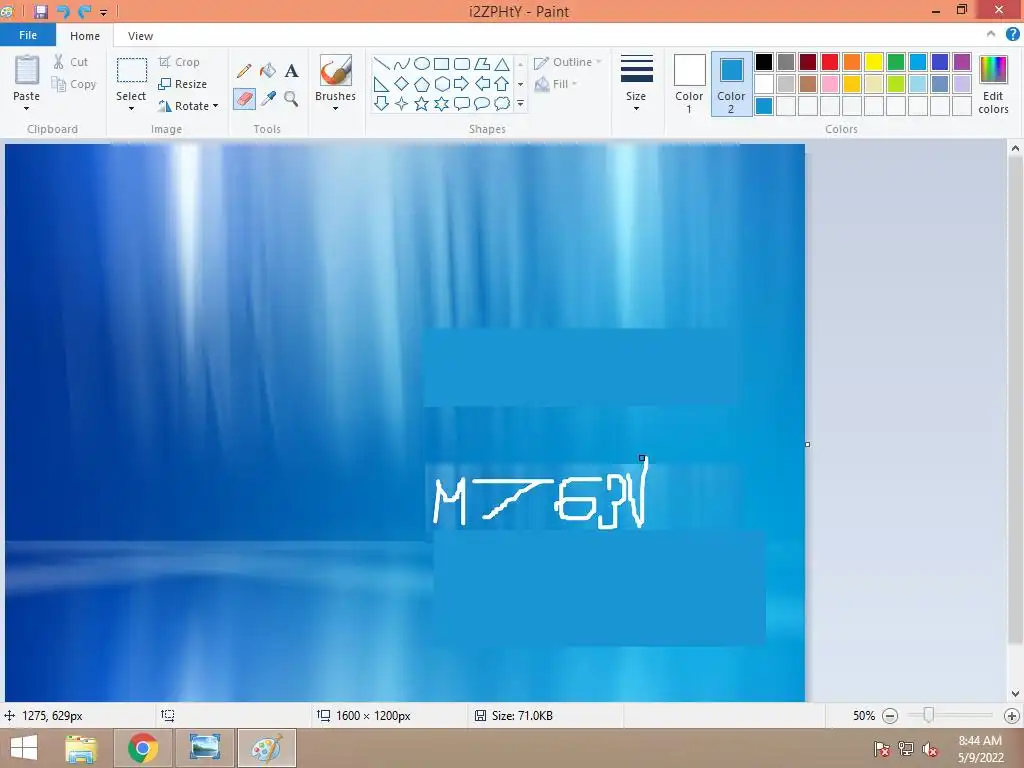Select the Eraser tool
Screen dimensions: 1024x768
pos(244,99)
